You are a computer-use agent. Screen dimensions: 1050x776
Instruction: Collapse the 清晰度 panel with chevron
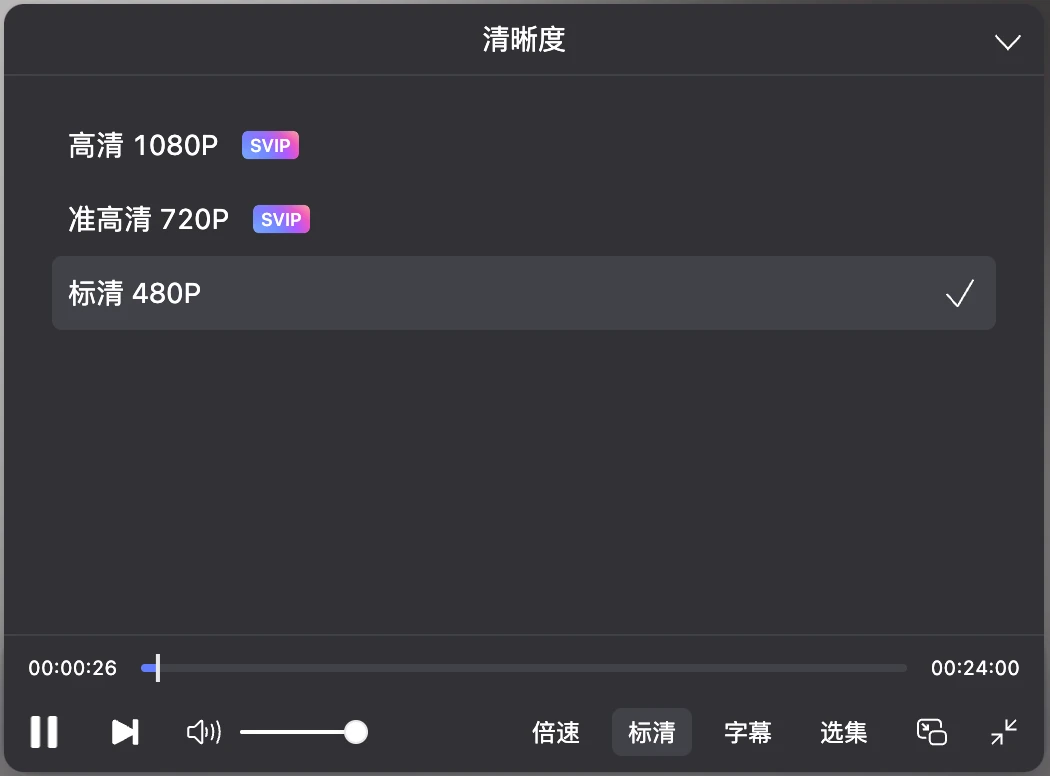[1008, 42]
